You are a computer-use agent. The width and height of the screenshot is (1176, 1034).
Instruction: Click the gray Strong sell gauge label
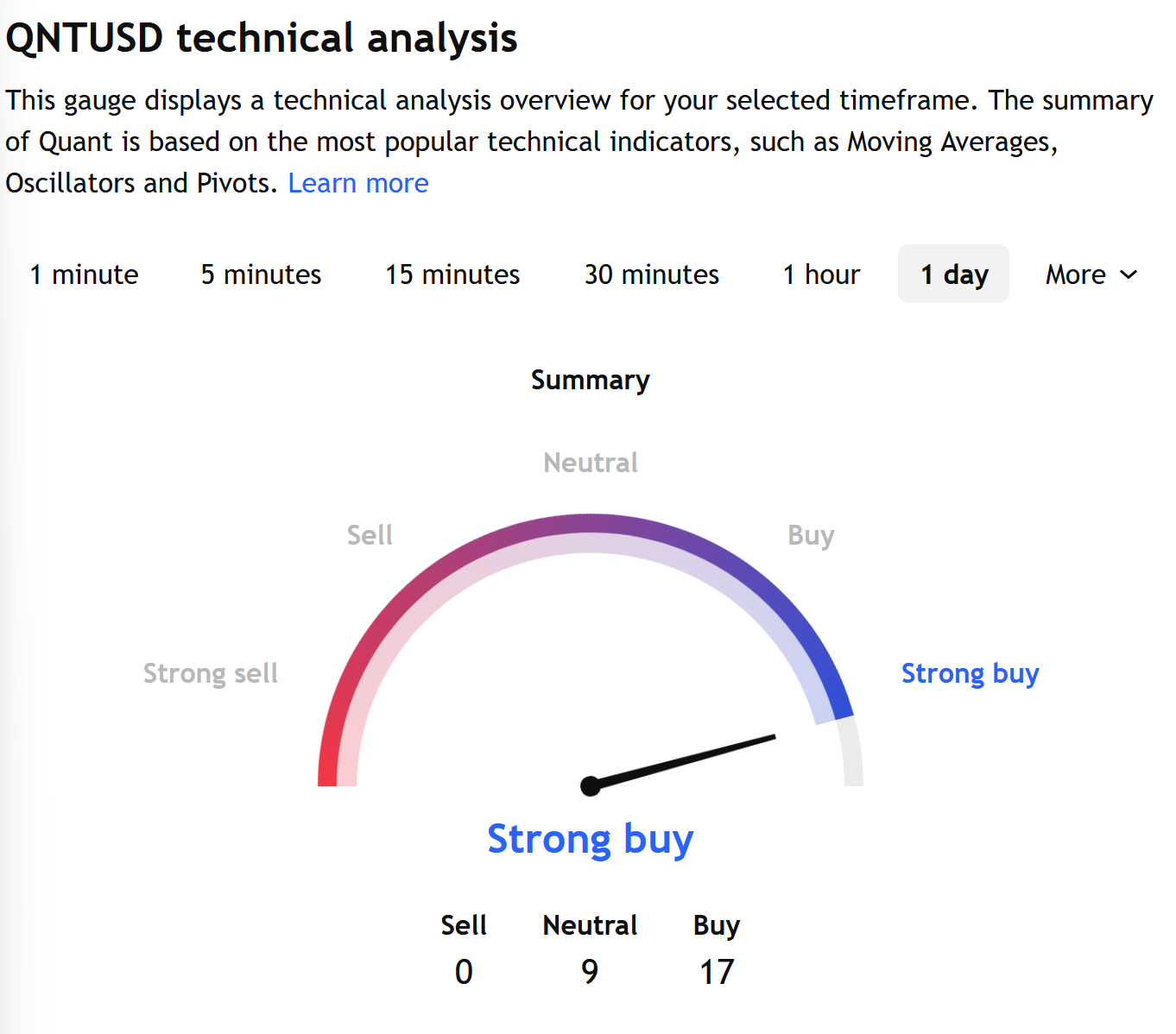coord(210,673)
